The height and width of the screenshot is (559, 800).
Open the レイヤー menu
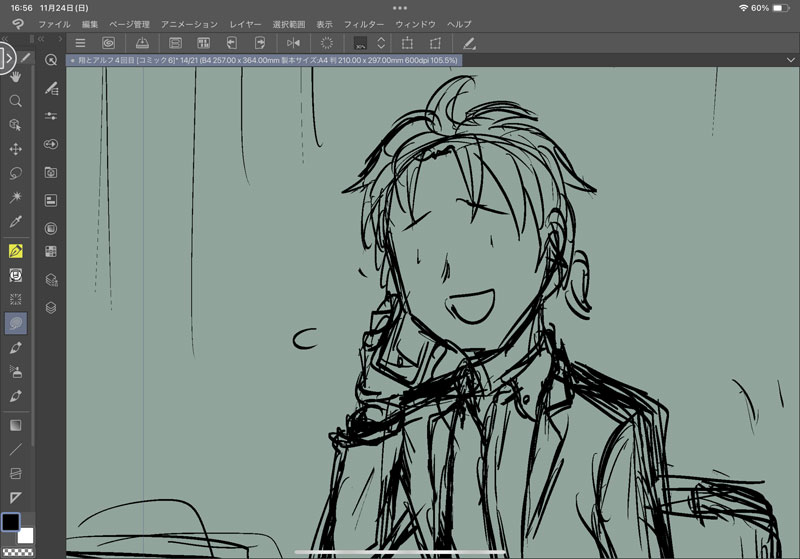point(245,23)
